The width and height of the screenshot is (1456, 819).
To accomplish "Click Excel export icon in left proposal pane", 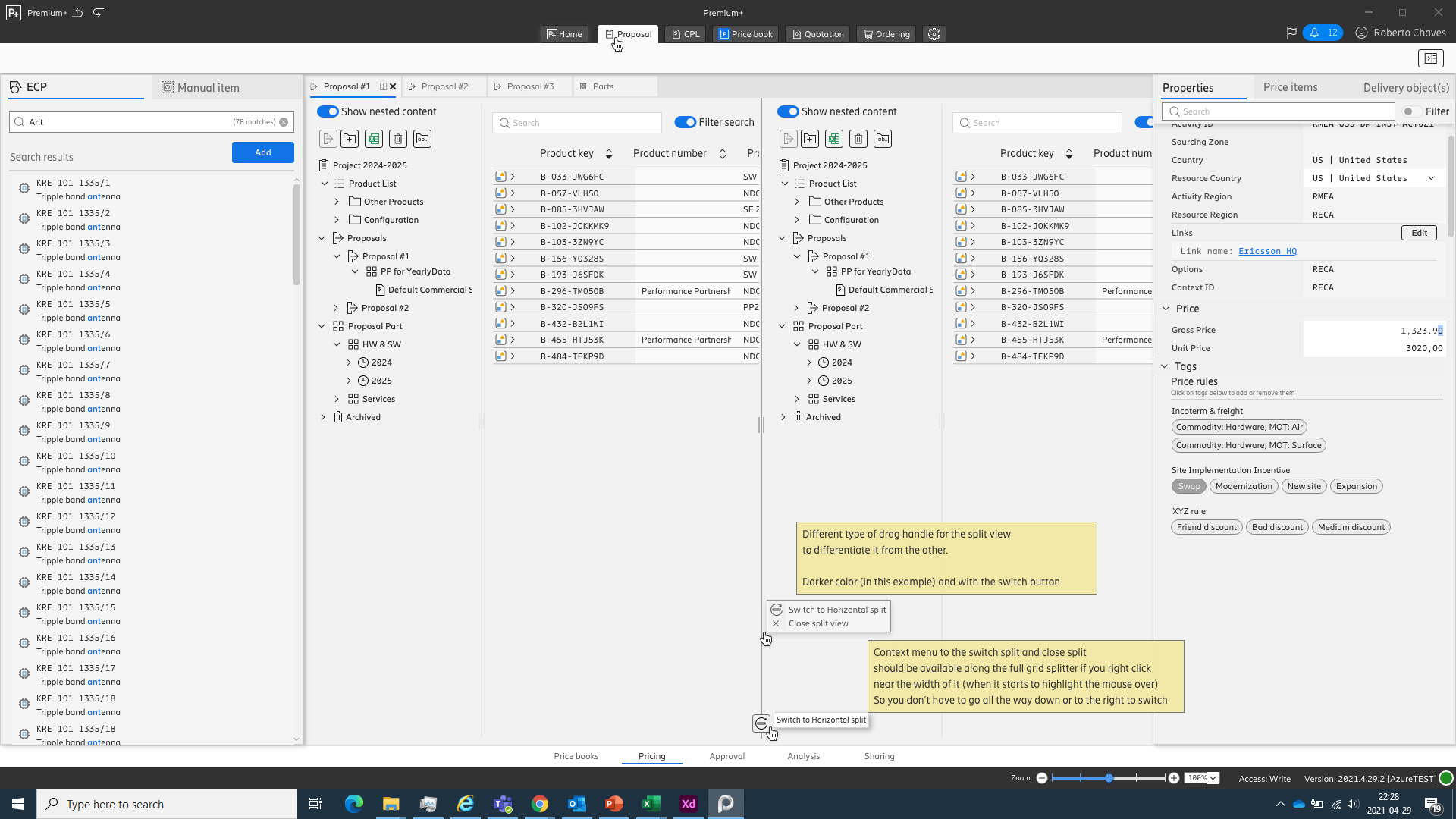I will (x=374, y=139).
